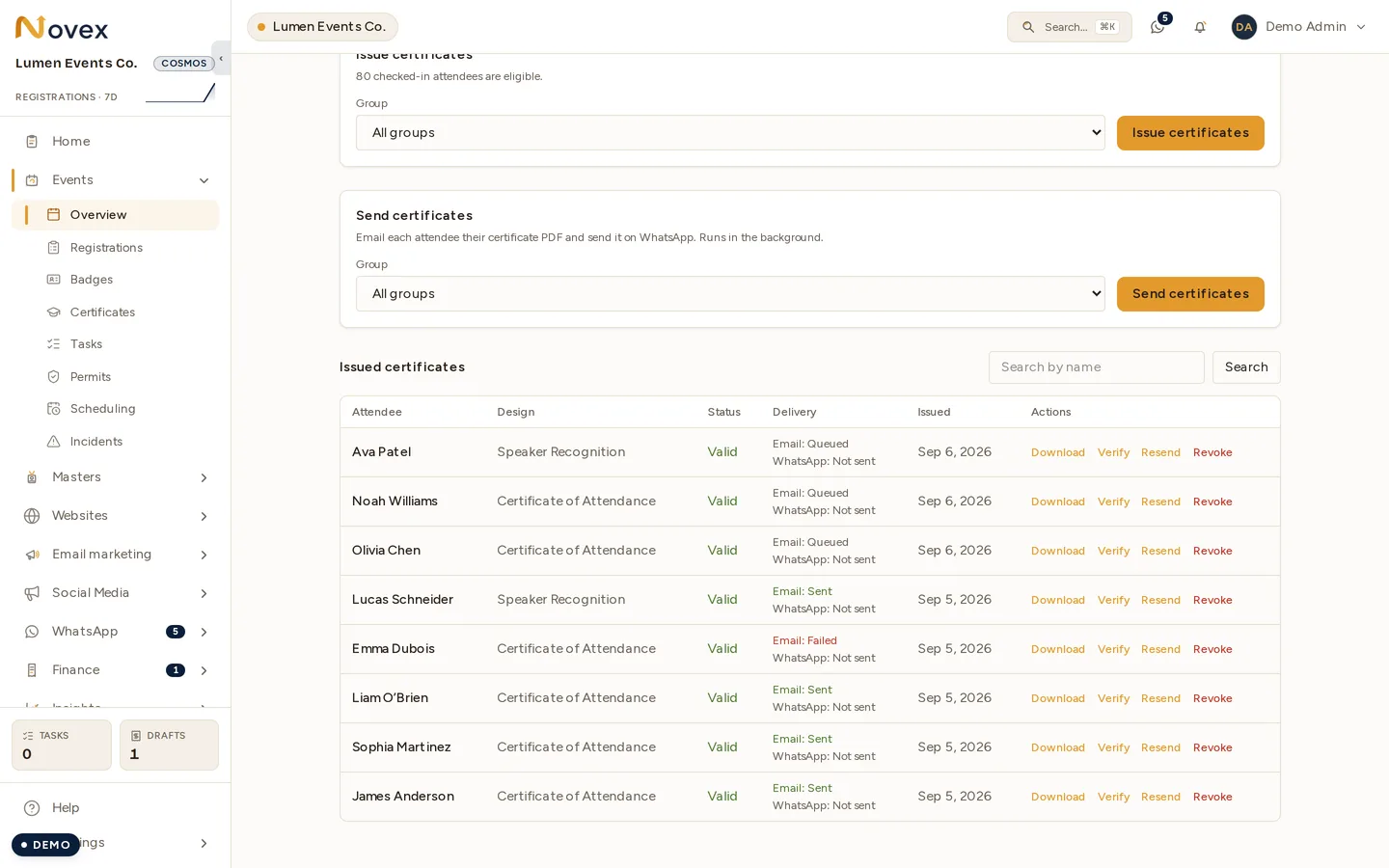This screenshot has height=868, width=1389.
Task: Resend certificate to Lucas Schneider
Action: pyautogui.click(x=1160, y=600)
